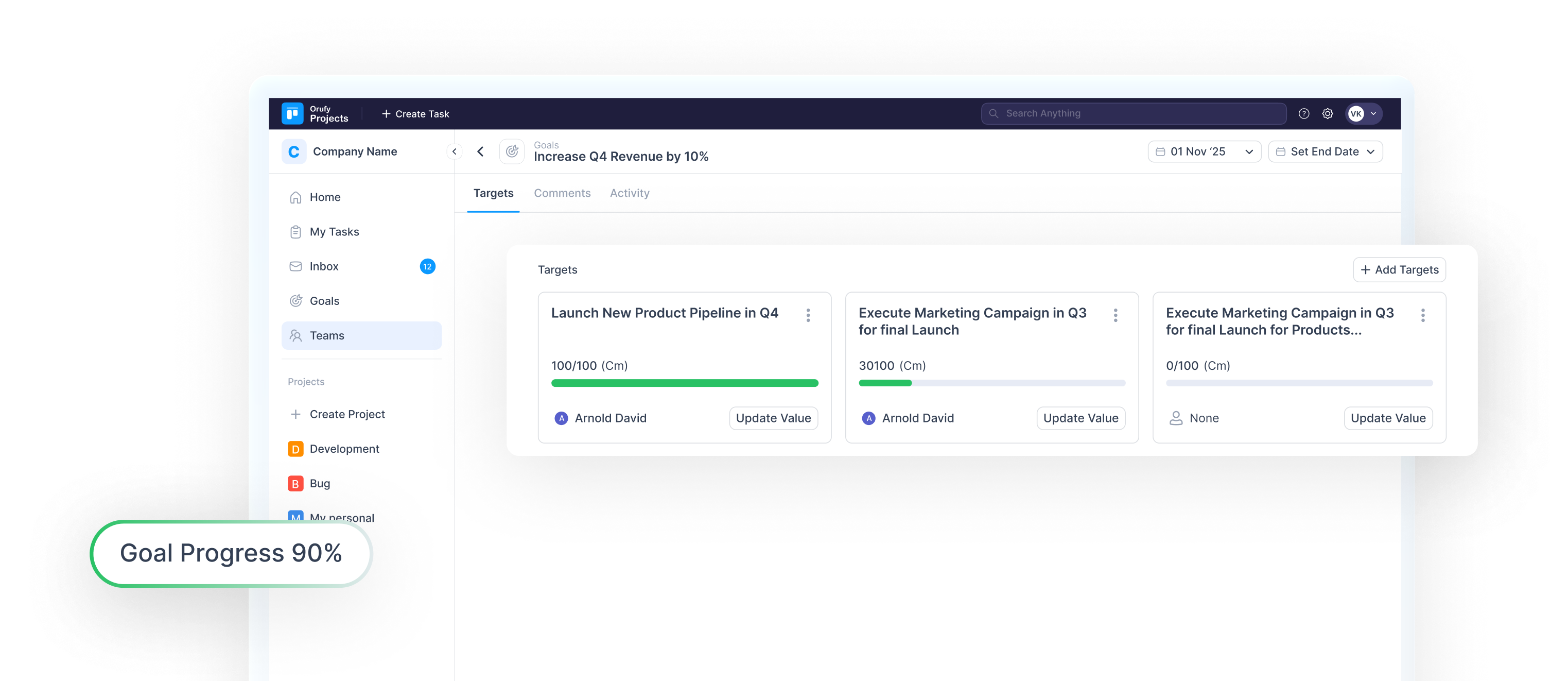Click Update Value on Launch New Product card
1568x681 pixels.
pyautogui.click(x=773, y=418)
